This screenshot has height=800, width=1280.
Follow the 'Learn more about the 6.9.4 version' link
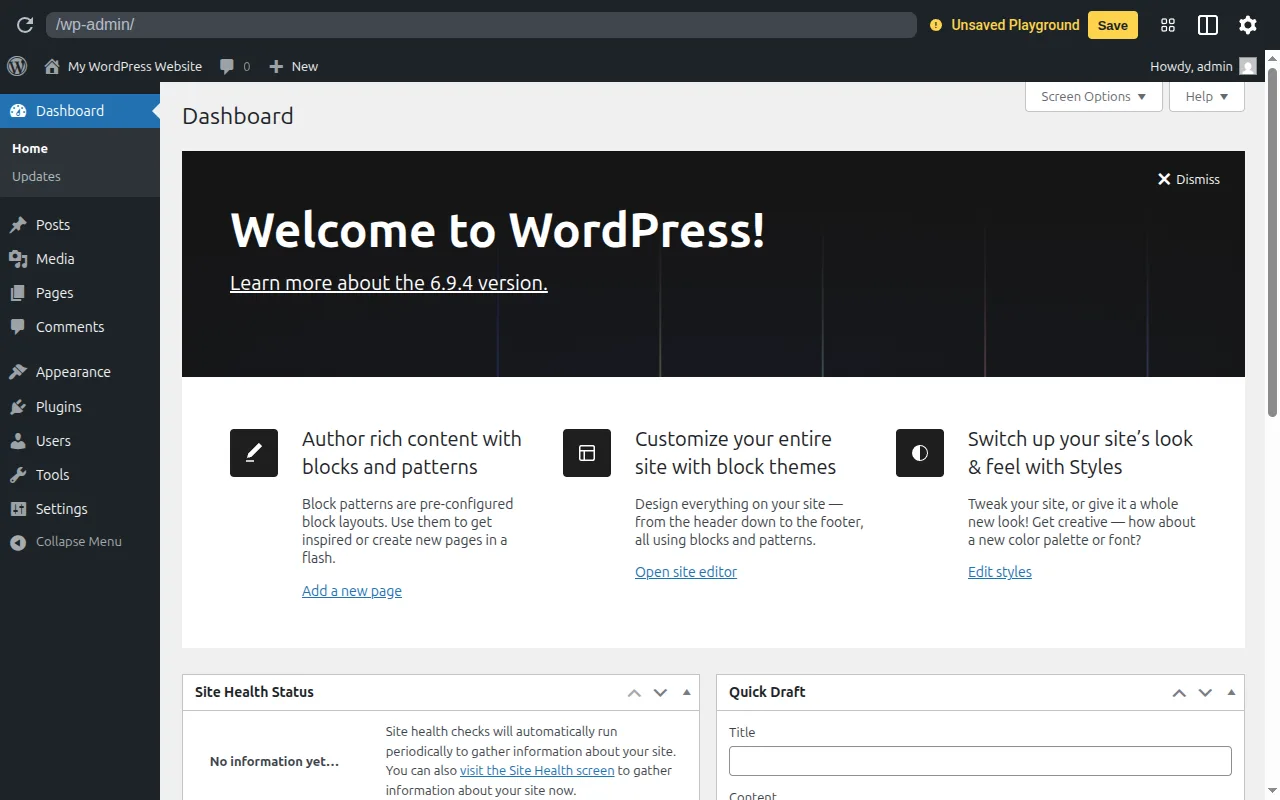(388, 283)
